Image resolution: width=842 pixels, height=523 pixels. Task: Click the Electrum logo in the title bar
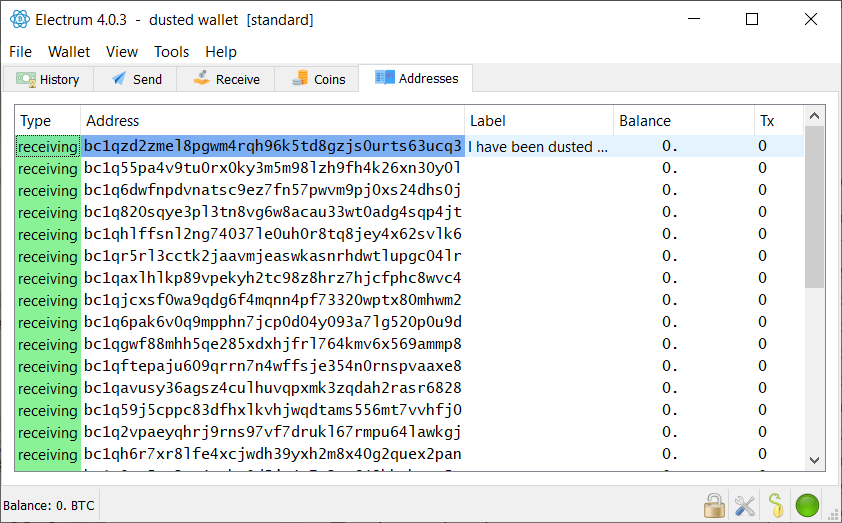click(x=20, y=19)
